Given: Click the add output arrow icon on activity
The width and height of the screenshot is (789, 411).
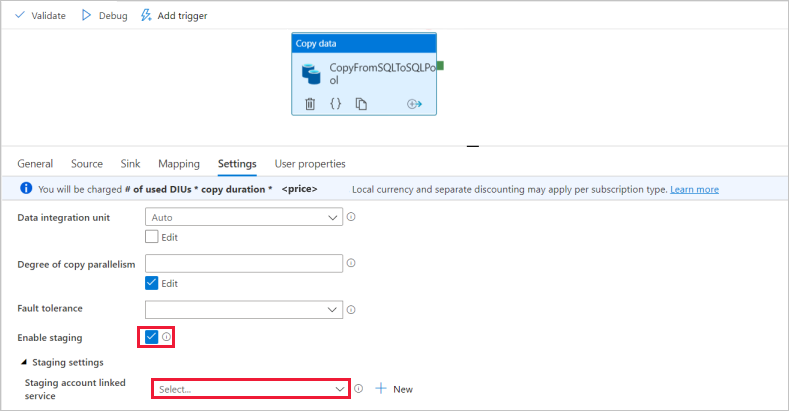Looking at the screenshot, I should [414, 103].
